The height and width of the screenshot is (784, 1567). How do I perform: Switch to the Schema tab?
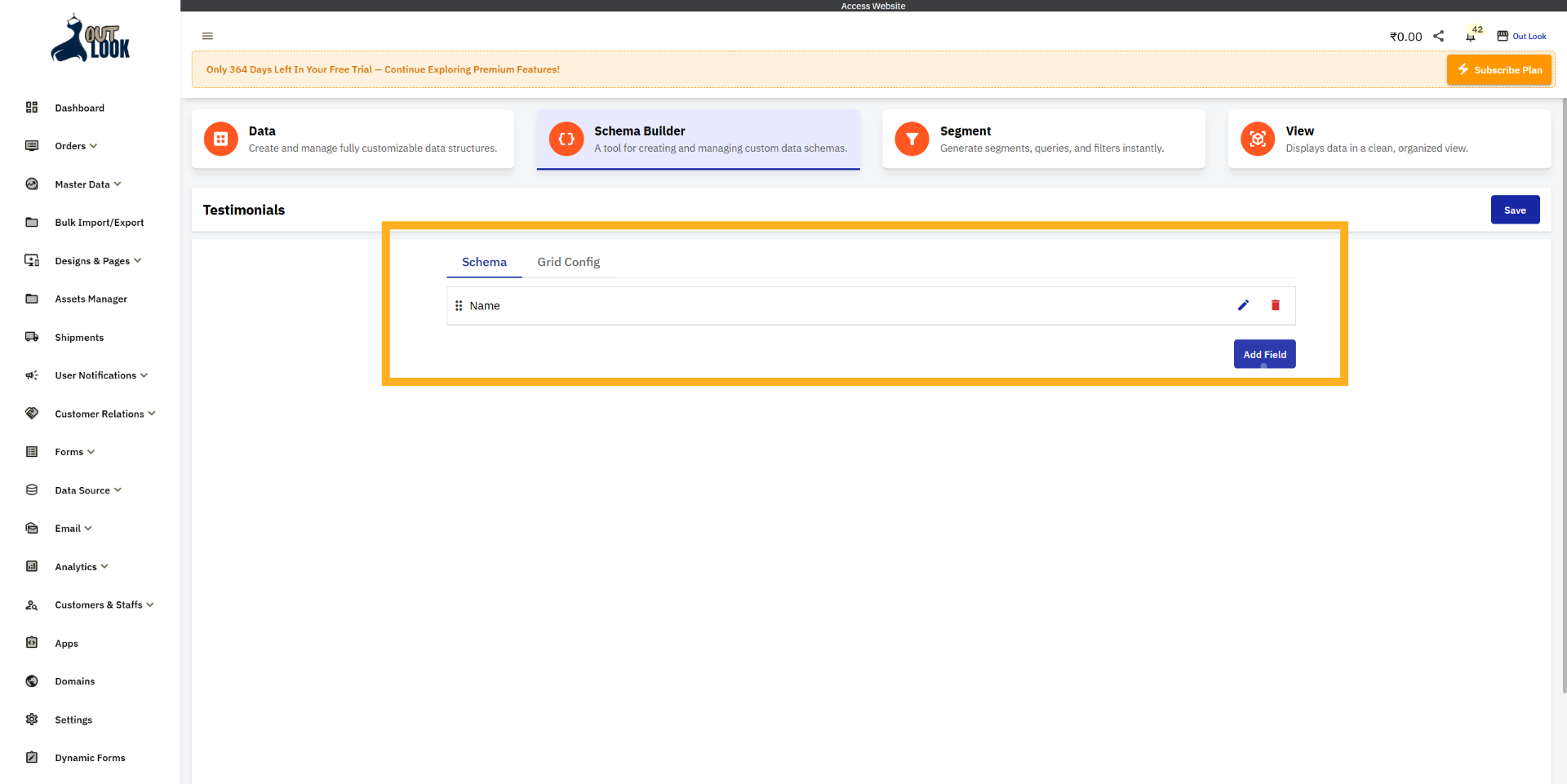[485, 262]
